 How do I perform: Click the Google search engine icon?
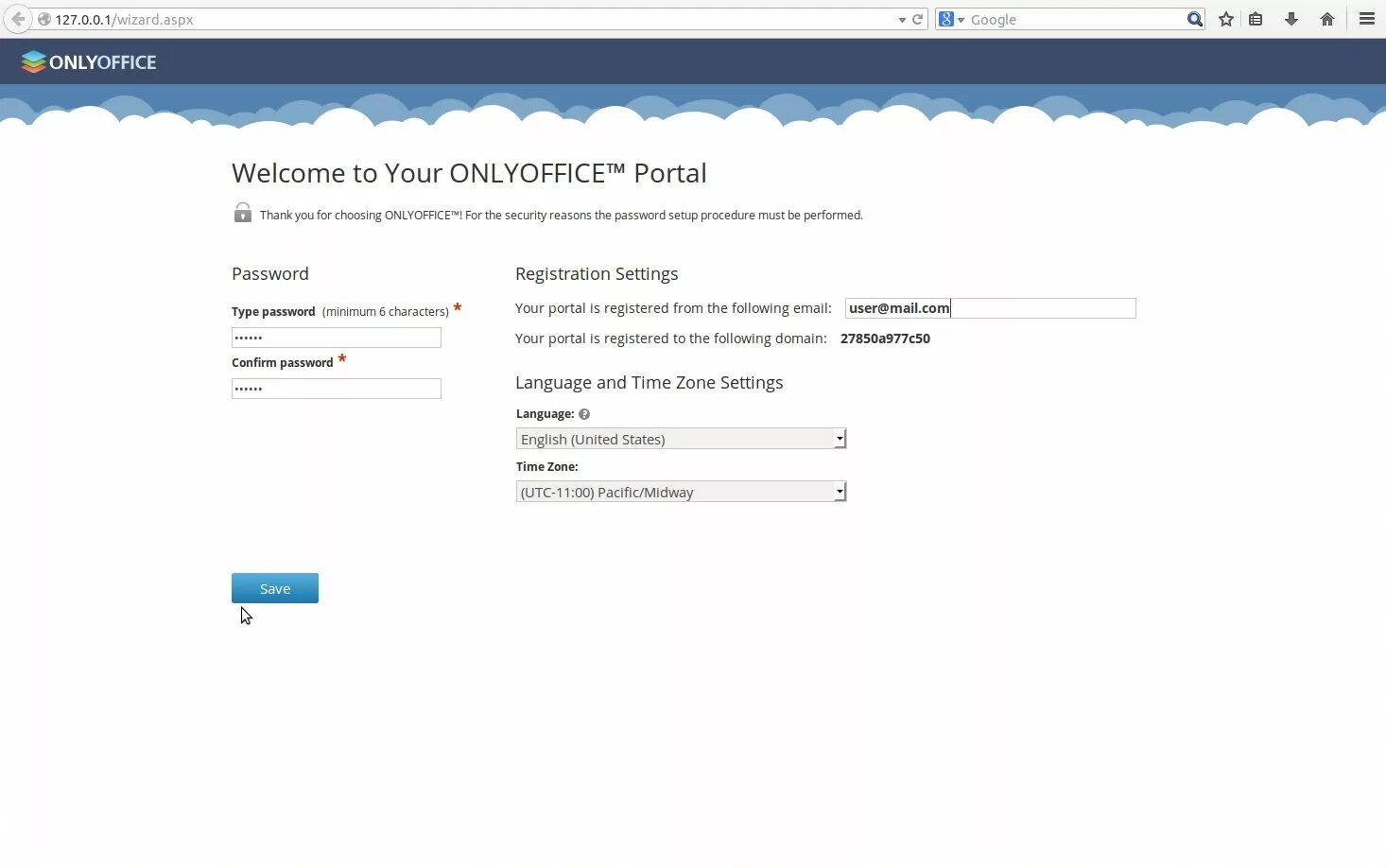point(946,19)
